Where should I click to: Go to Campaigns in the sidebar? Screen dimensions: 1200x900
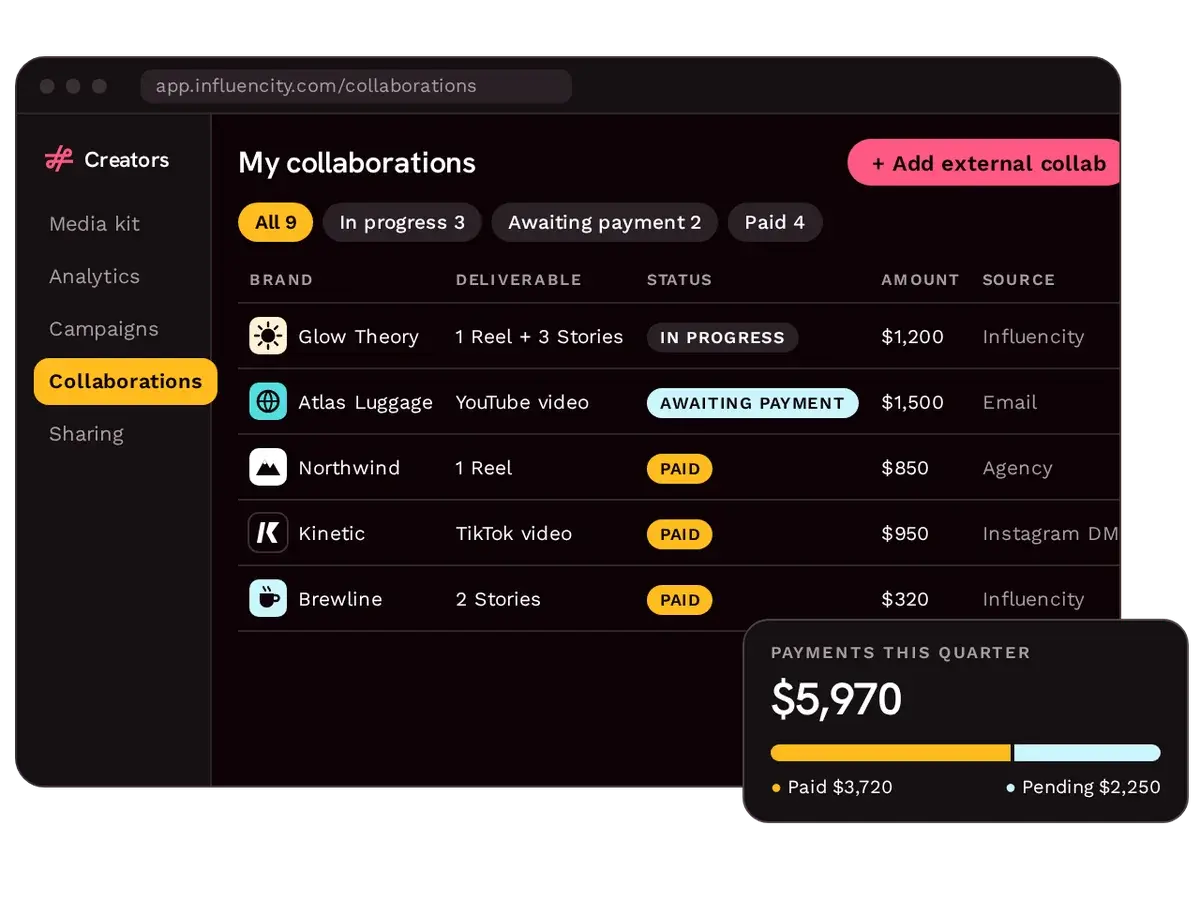click(104, 329)
